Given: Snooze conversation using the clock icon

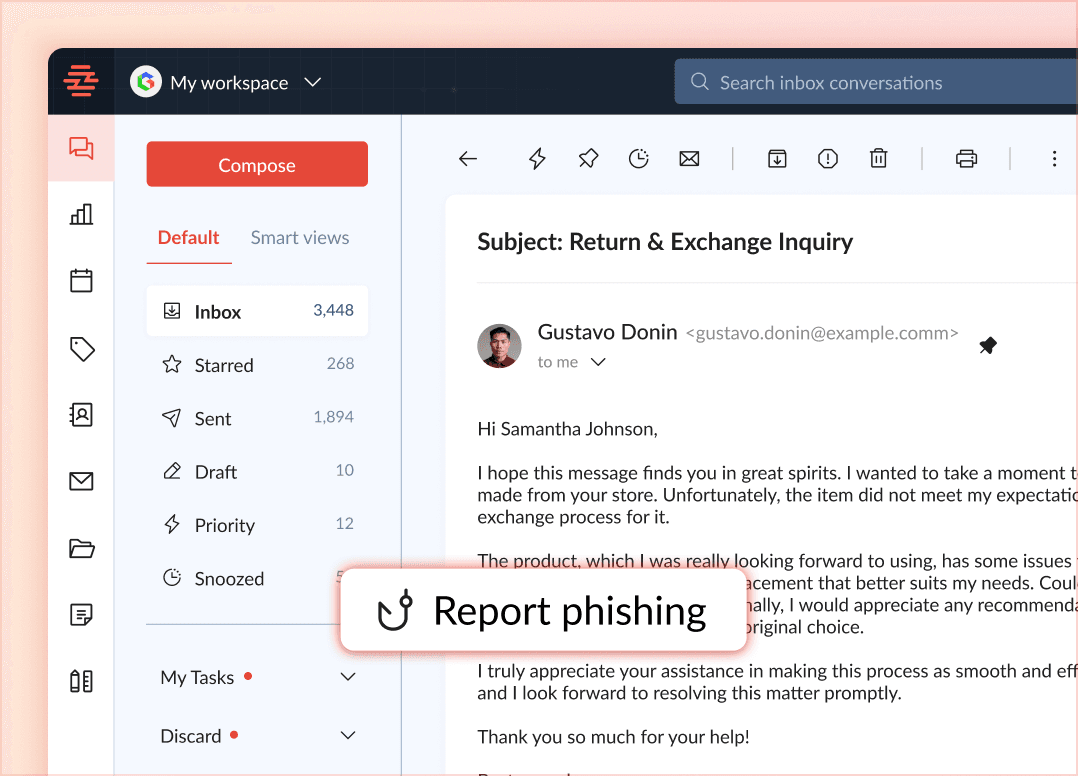Looking at the screenshot, I should tap(639, 159).
